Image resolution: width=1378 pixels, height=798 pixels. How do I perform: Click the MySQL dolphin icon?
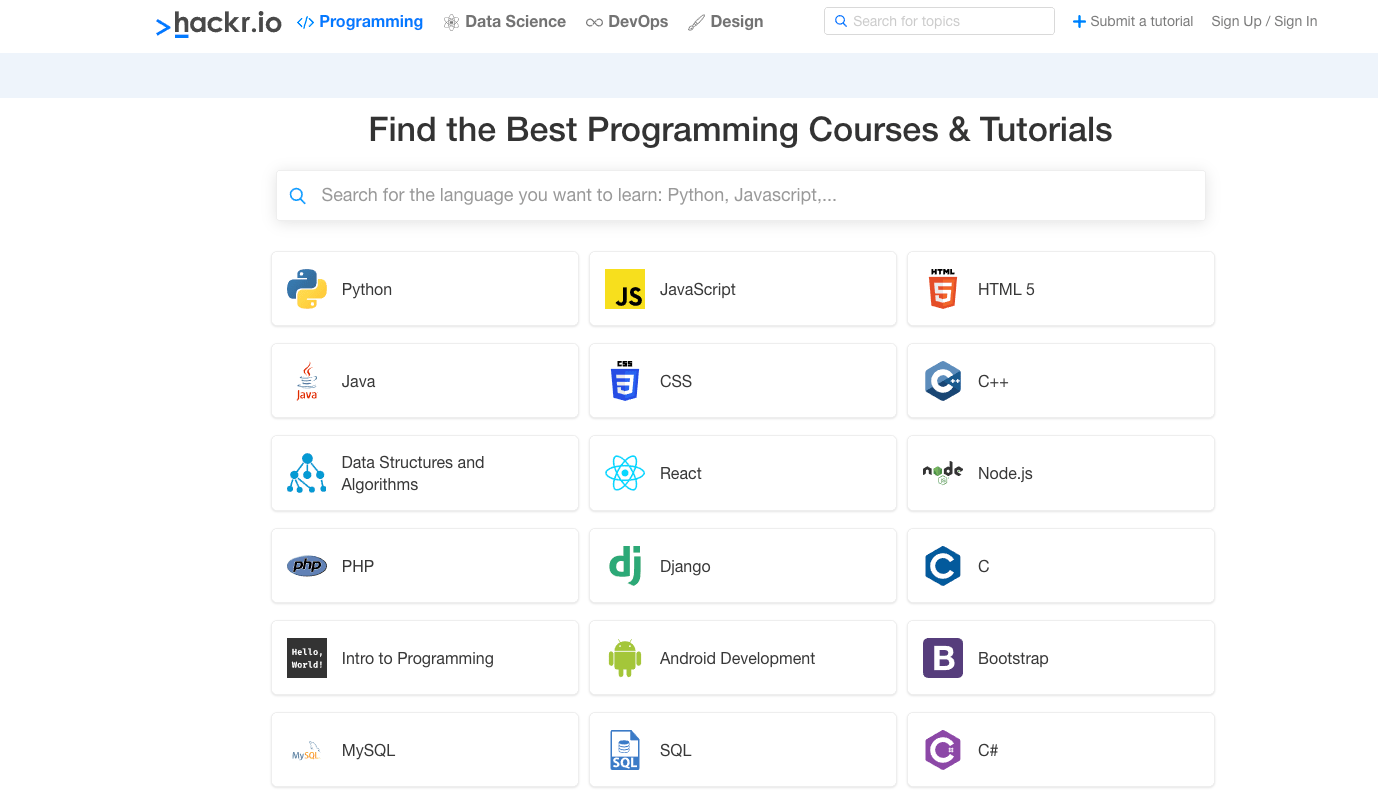coord(307,751)
